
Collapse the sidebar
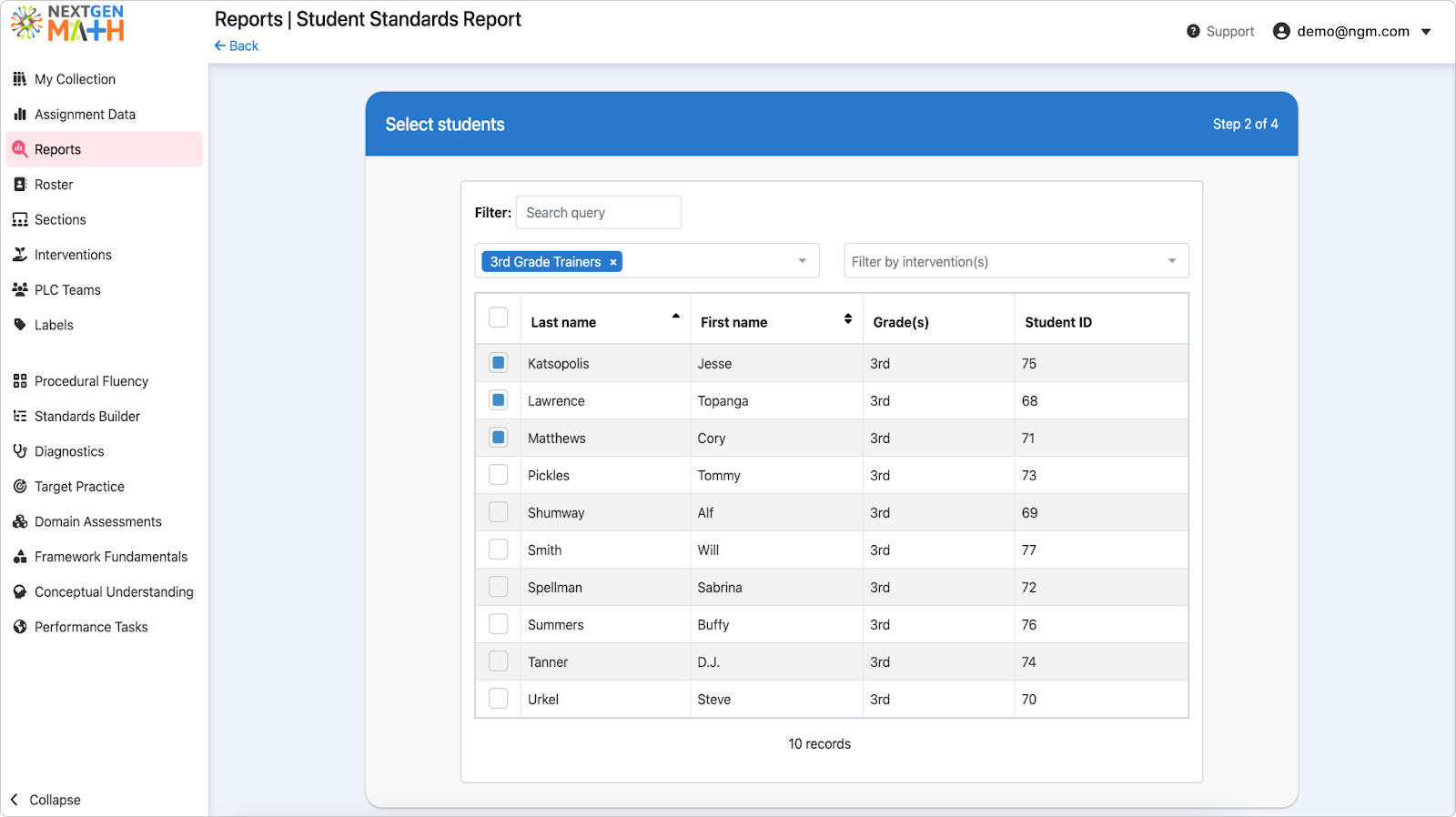[45, 800]
